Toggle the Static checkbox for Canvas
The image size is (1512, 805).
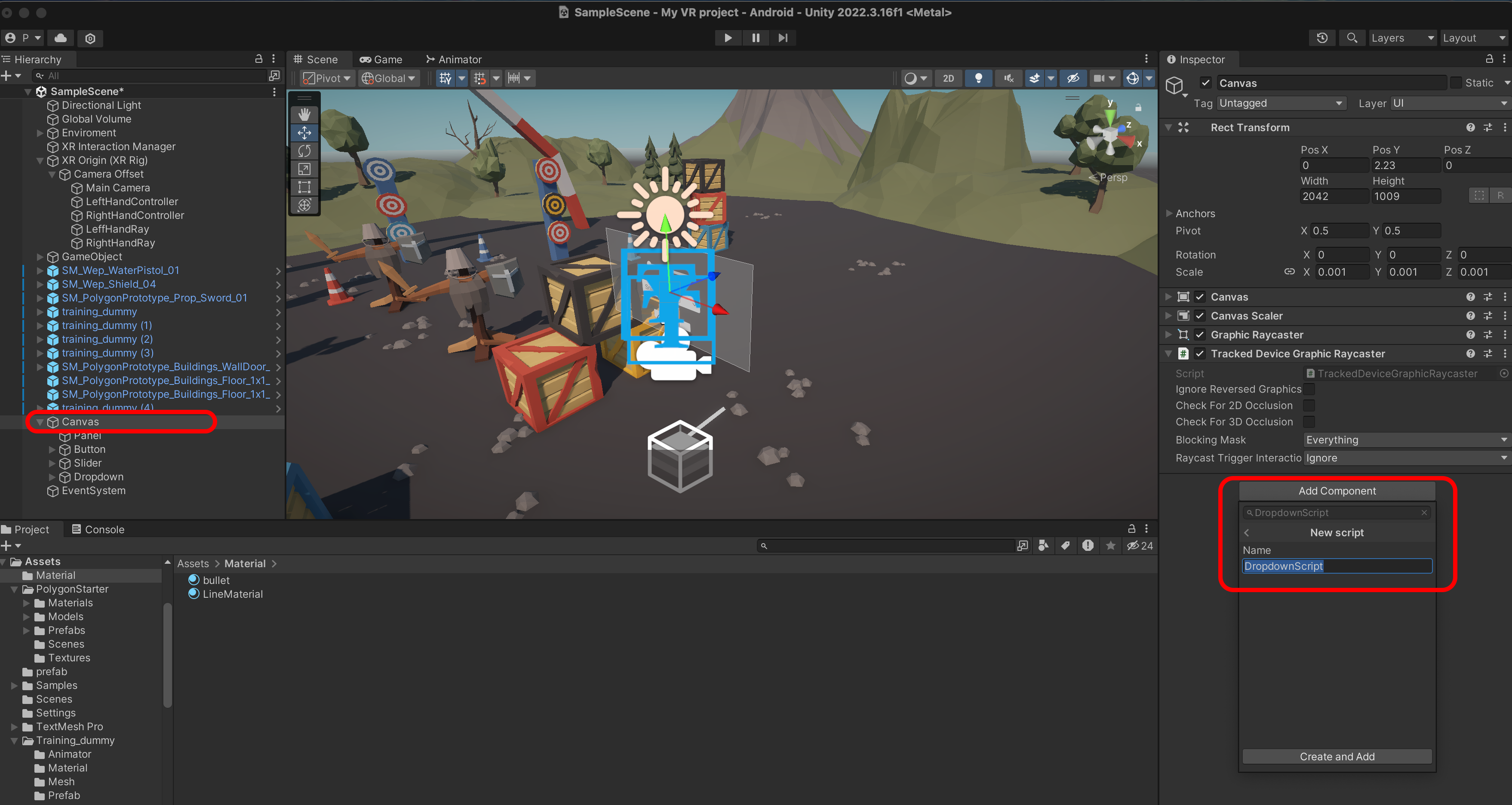1456,83
